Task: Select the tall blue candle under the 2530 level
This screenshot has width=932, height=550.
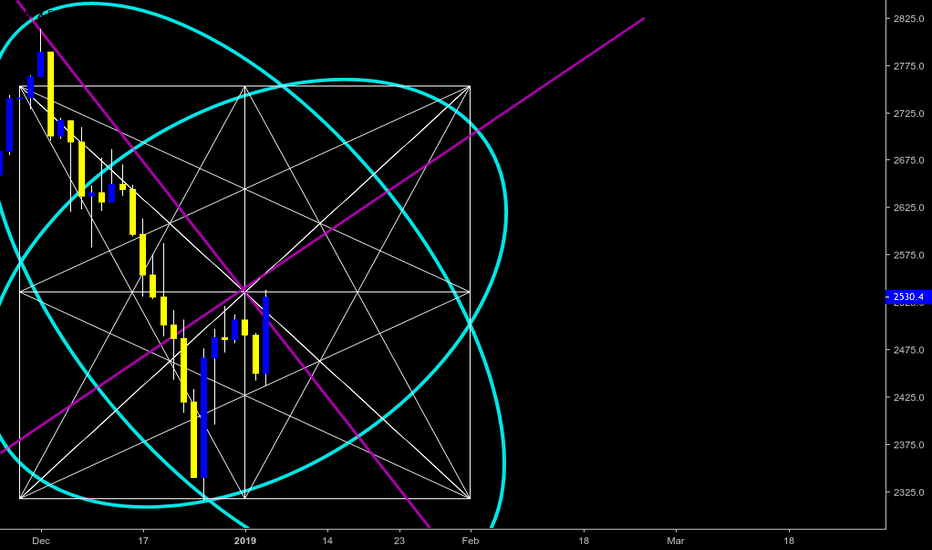Action: [x=266, y=336]
